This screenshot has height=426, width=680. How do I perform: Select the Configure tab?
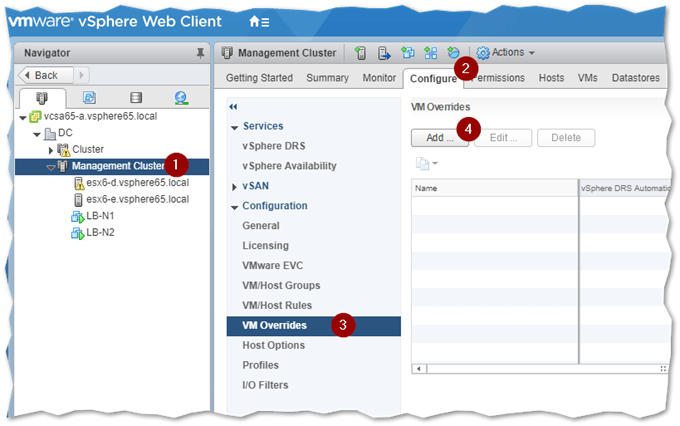click(x=433, y=79)
